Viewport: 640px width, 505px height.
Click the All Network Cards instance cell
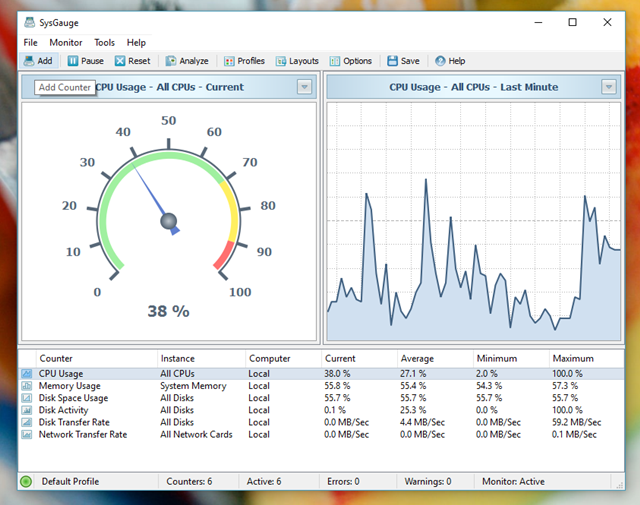pos(196,434)
